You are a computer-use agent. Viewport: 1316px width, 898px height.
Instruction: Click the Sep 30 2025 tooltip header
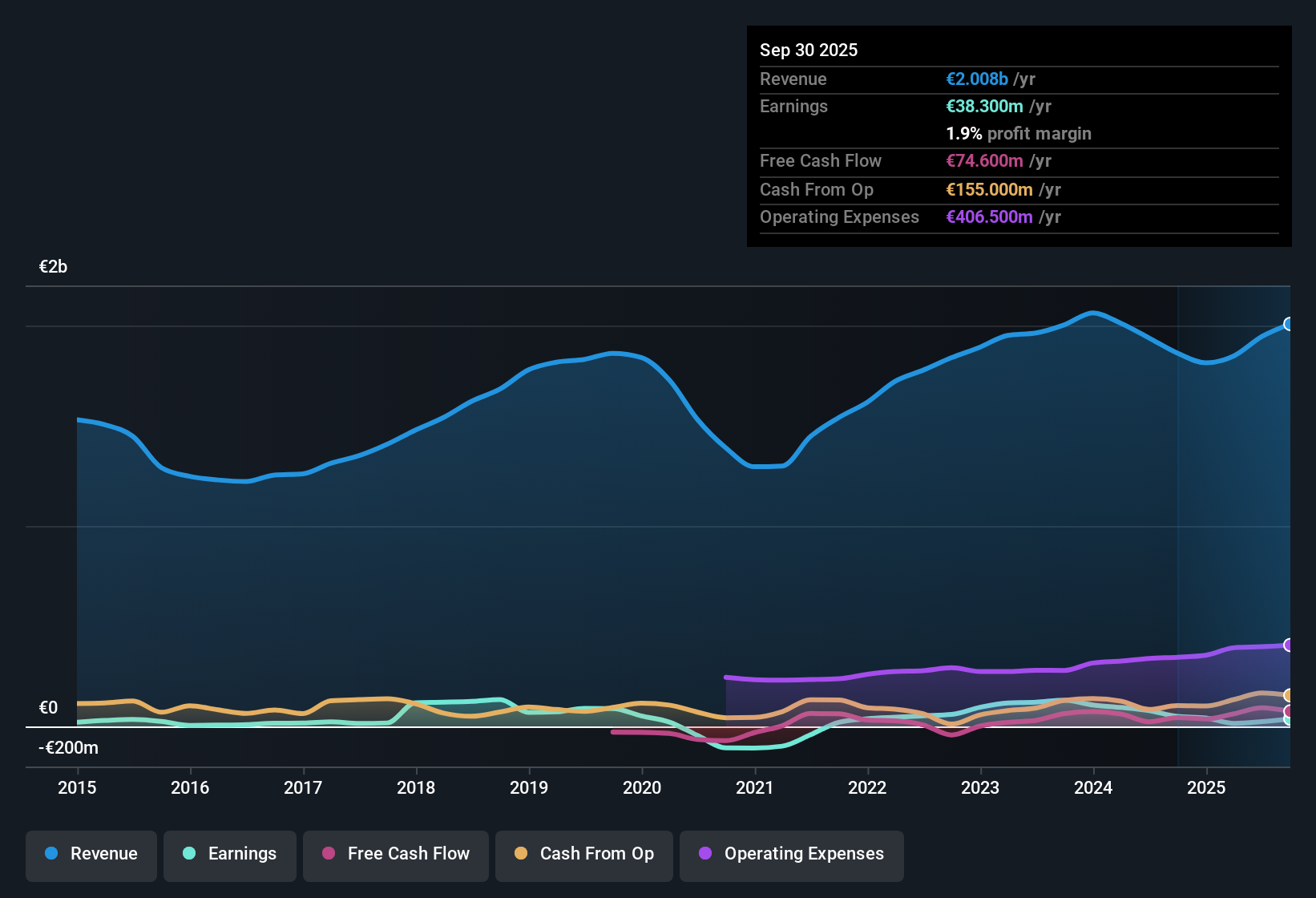pos(809,50)
